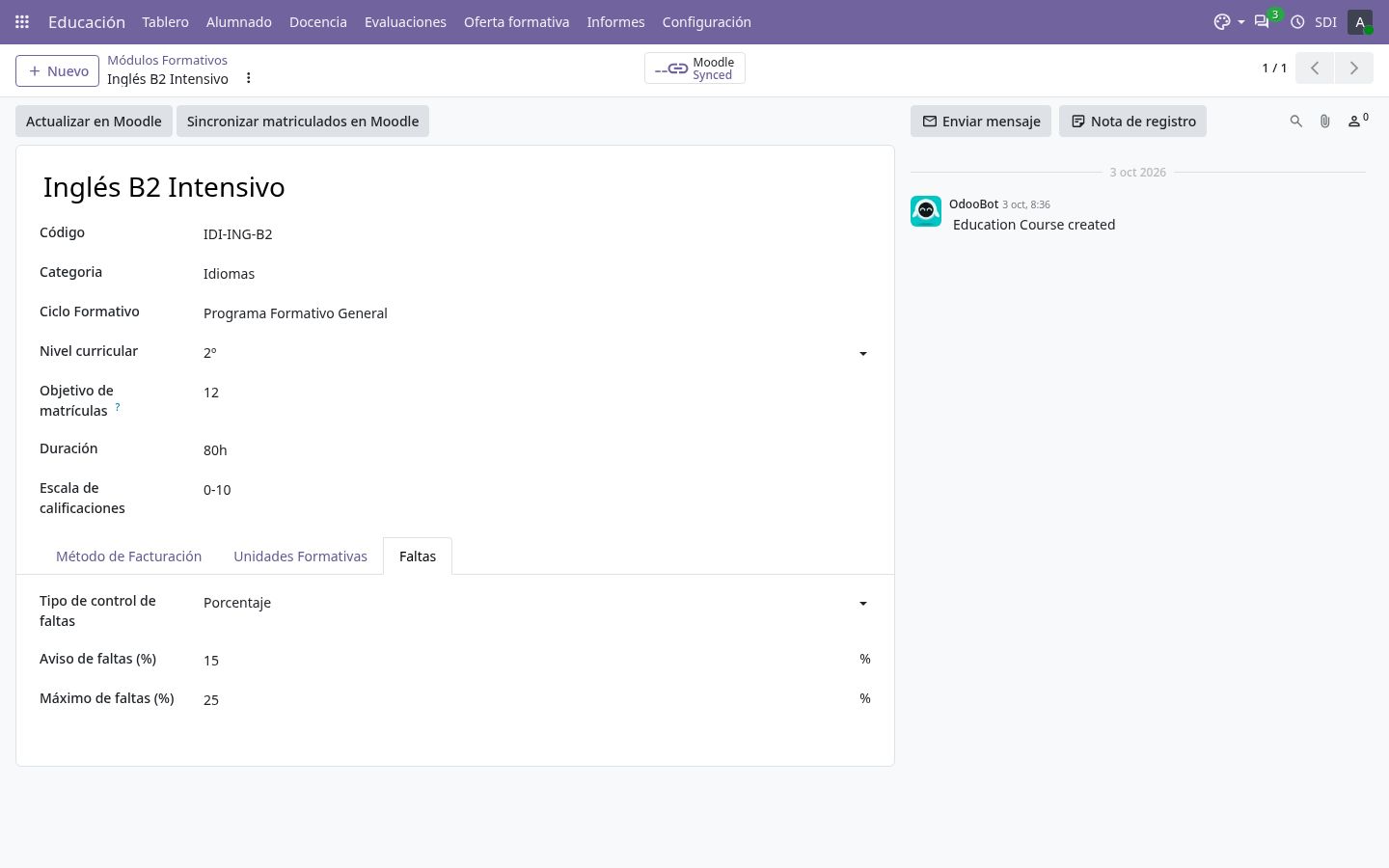Open the record actions kebab menu

(248, 78)
